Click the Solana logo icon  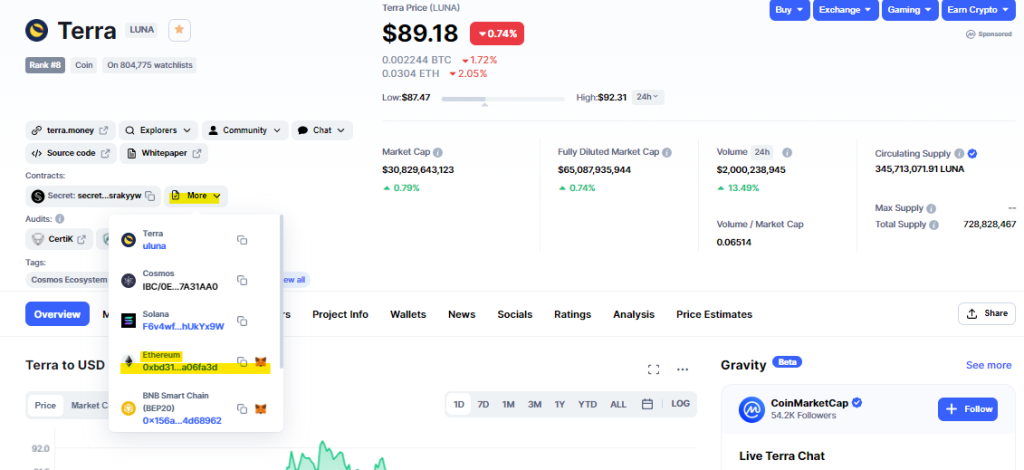coord(129,321)
